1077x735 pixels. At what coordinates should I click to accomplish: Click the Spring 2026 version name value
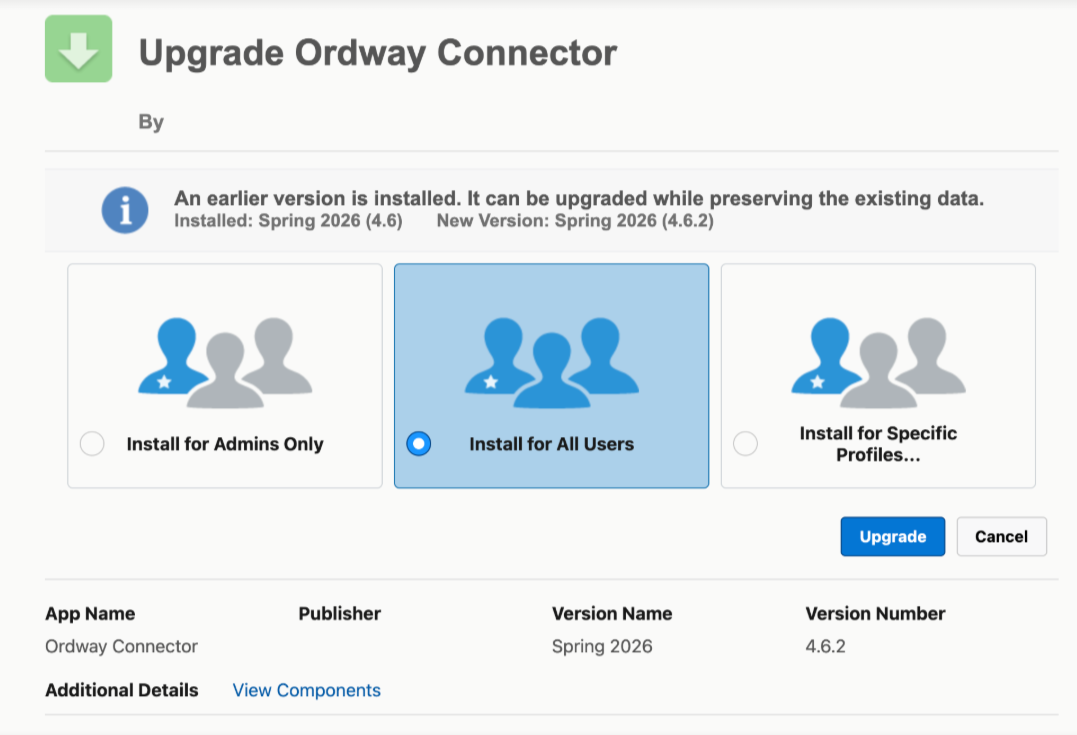pos(602,646)
